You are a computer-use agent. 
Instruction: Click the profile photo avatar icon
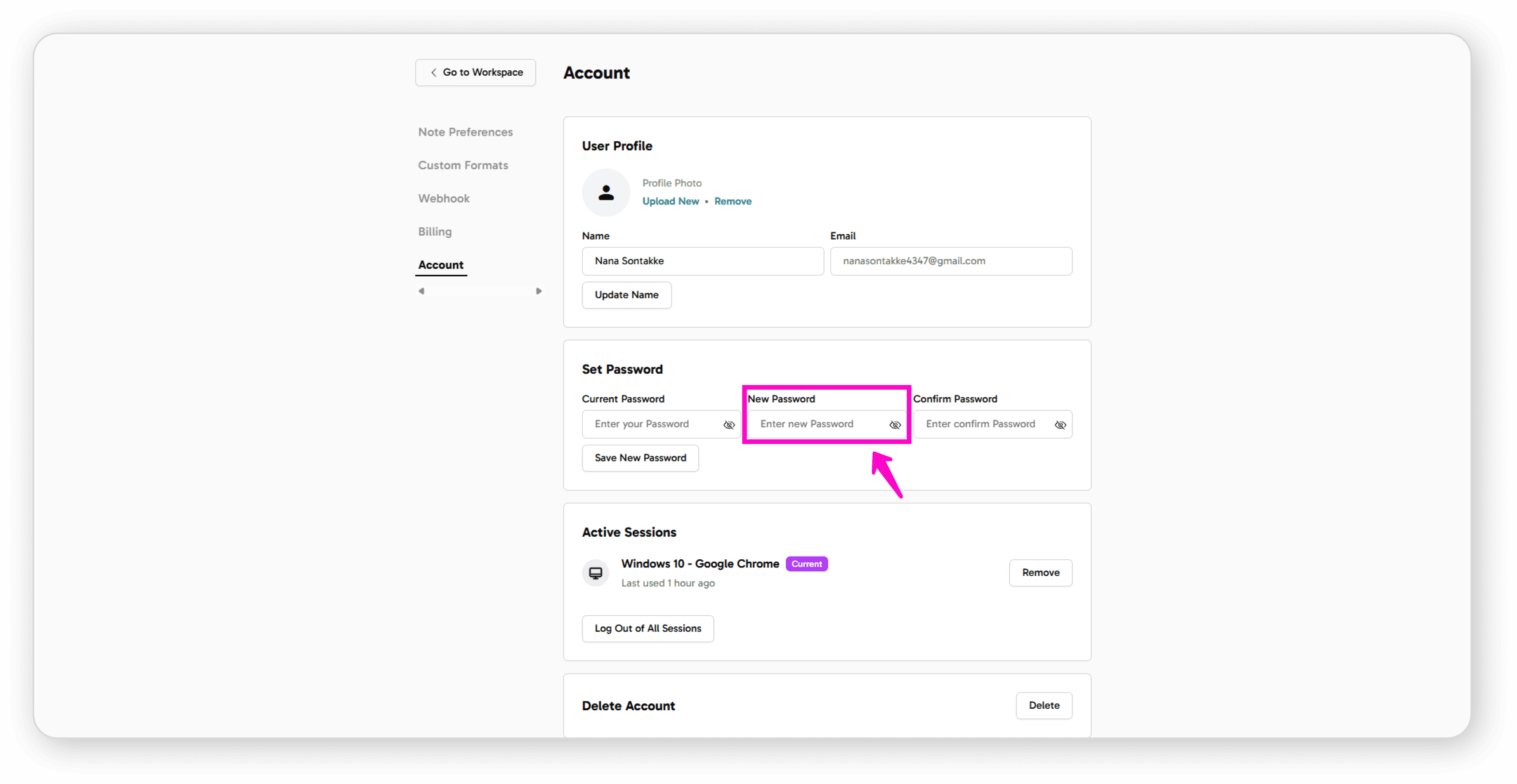(x=606, y=193)
